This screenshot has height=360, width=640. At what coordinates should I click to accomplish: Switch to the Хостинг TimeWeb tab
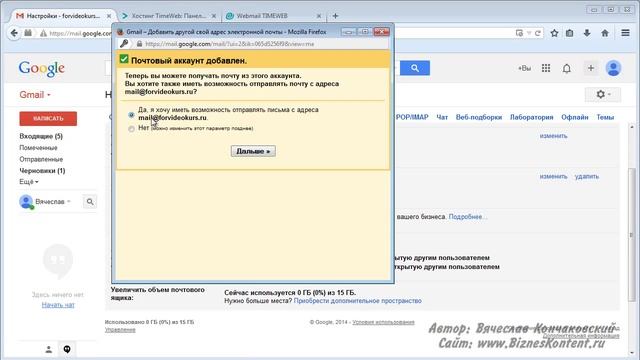point(169,16)
